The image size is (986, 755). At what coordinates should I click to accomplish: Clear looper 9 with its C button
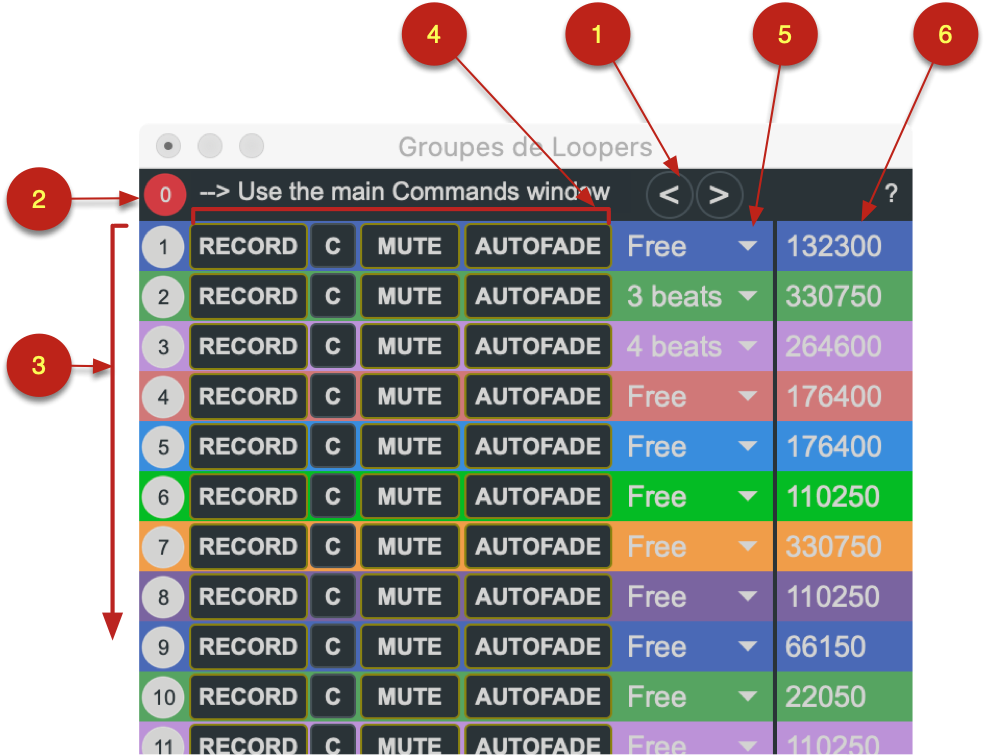[333, 647]
